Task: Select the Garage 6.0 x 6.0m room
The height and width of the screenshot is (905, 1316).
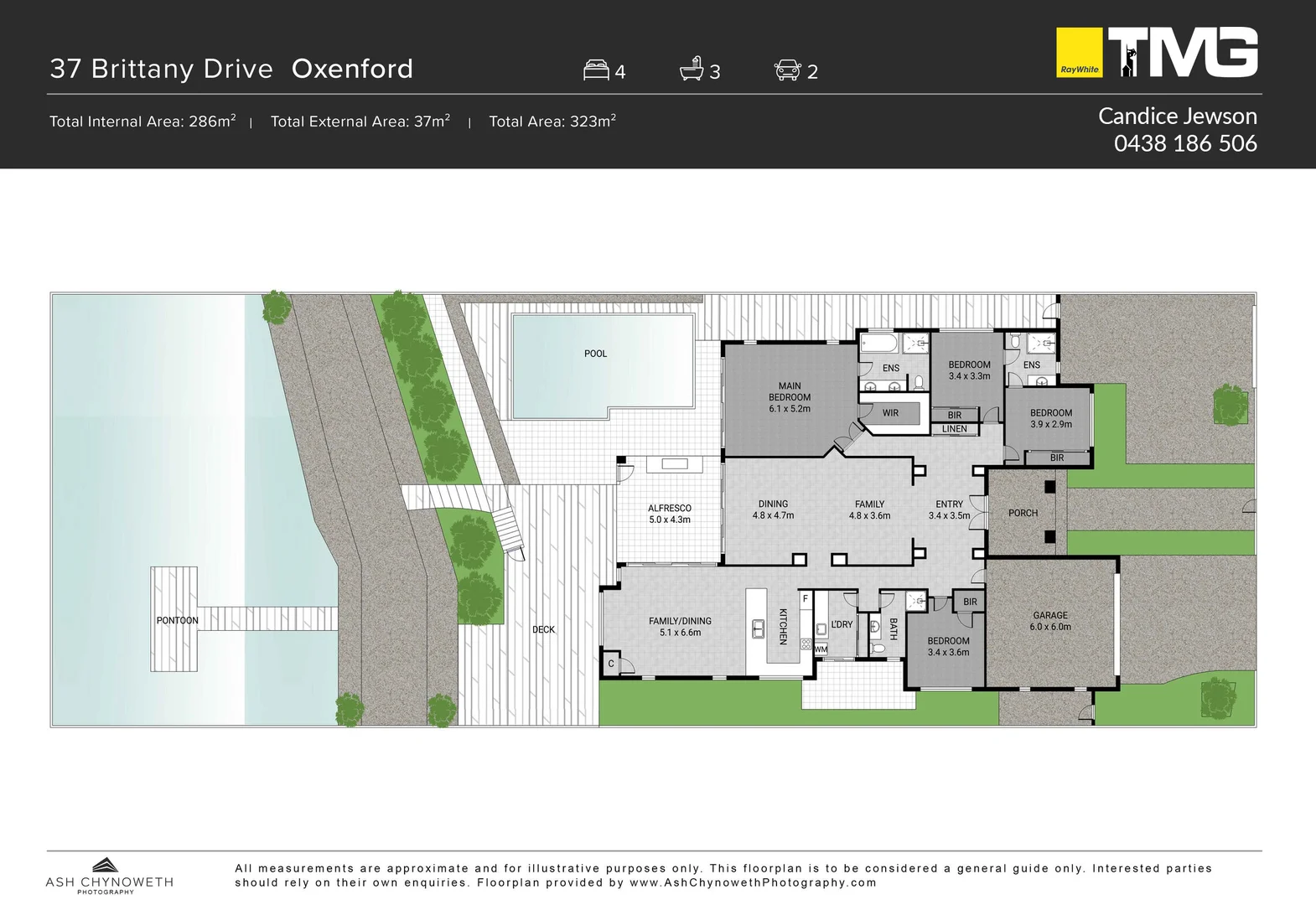Action: tap(1050, 621)
